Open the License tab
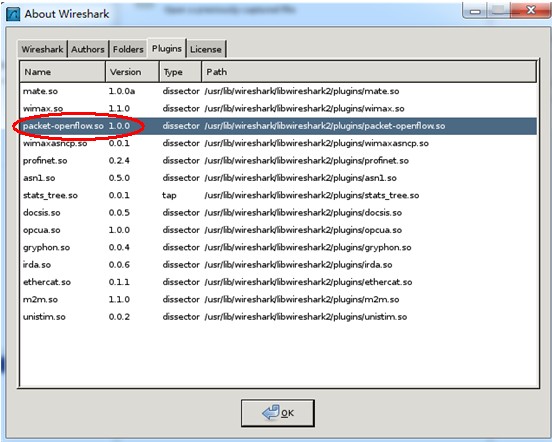Image resolution: width=552 pixels, height=442 pixels. point(206,49)
